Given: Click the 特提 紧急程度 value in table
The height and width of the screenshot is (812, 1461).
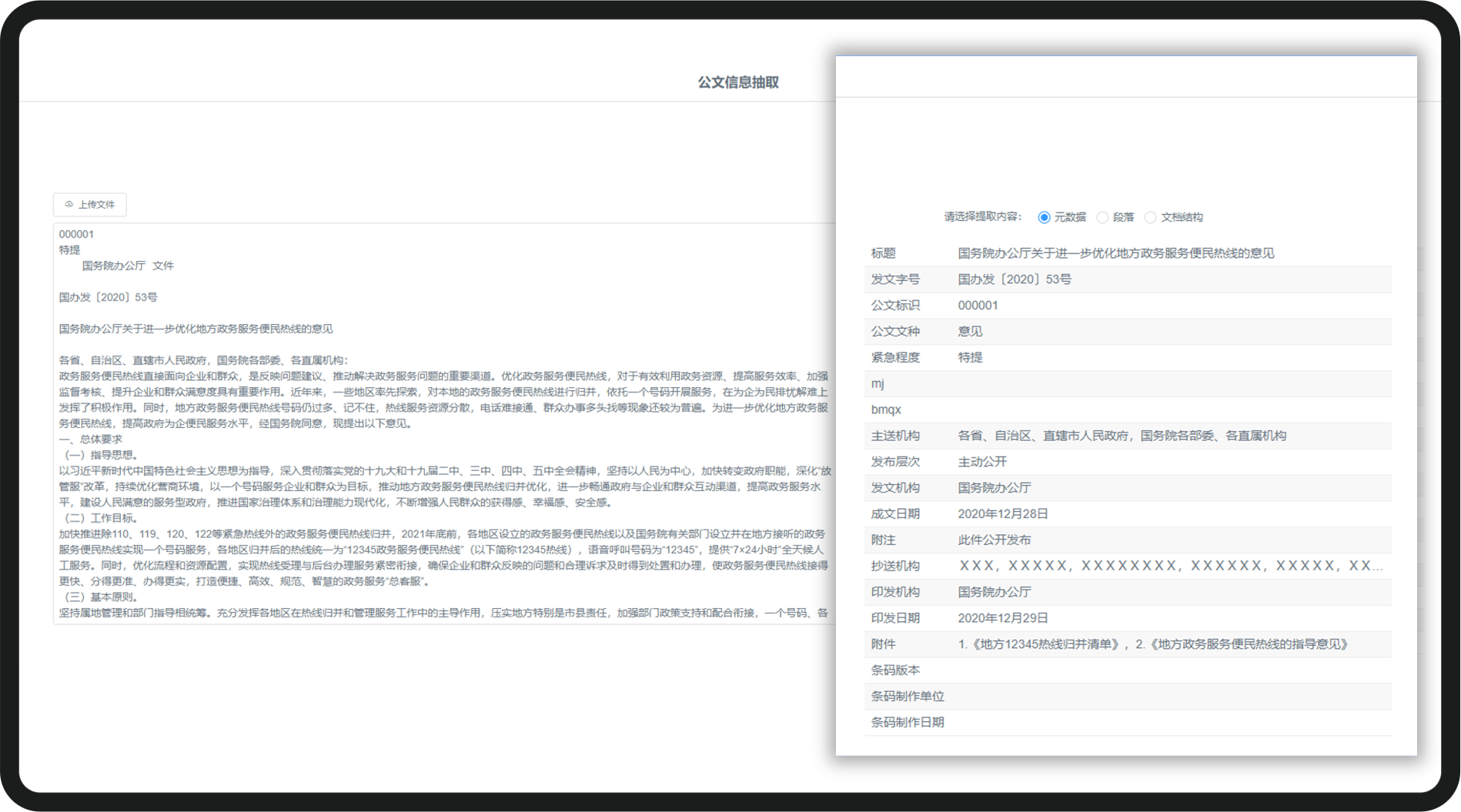Looking at the screenshot, I should 970,358.
